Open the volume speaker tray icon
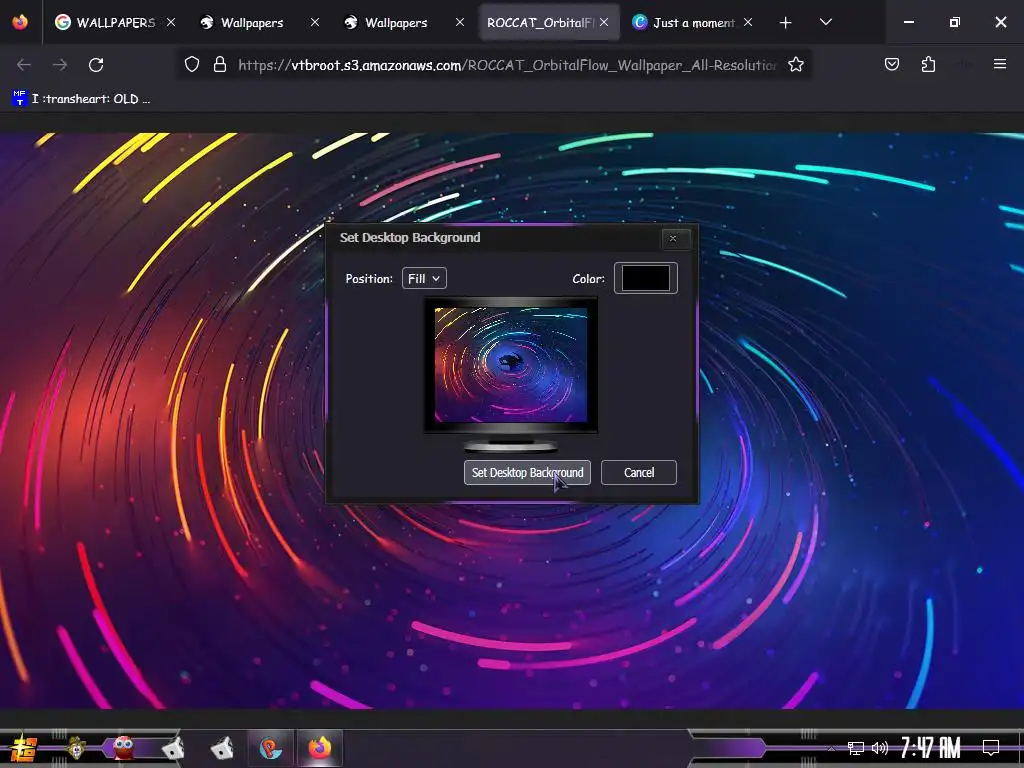 point(880,748)
